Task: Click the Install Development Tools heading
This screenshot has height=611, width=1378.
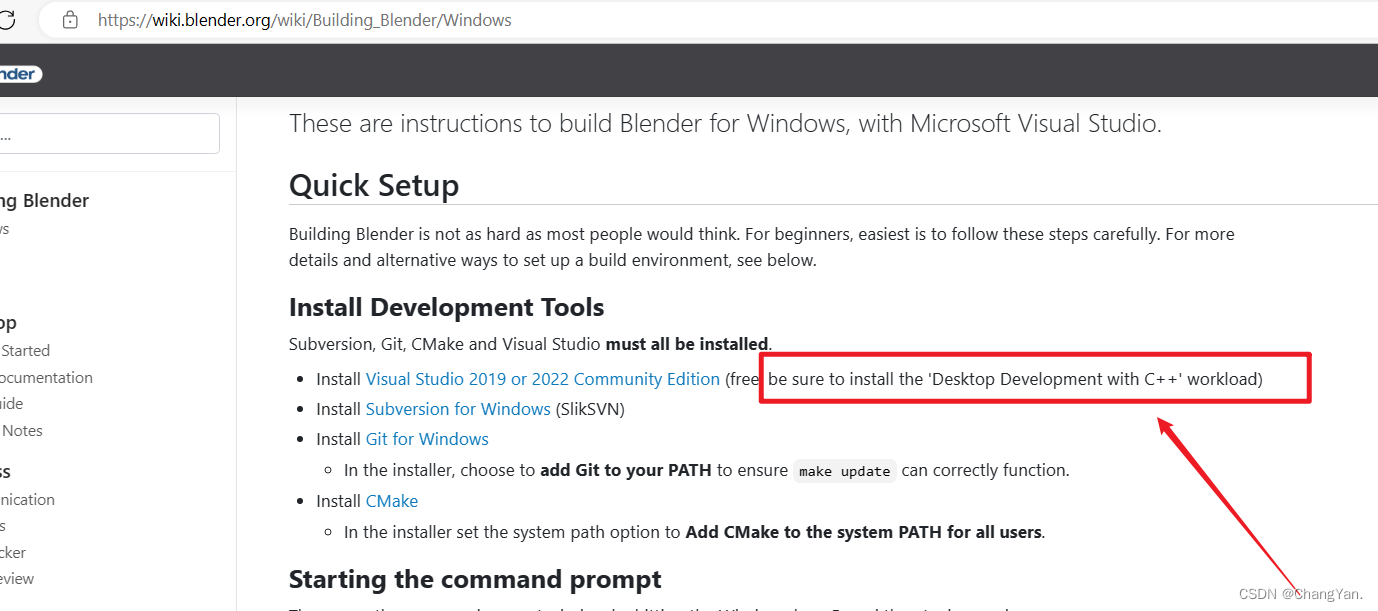Action: tap(446, 307)
